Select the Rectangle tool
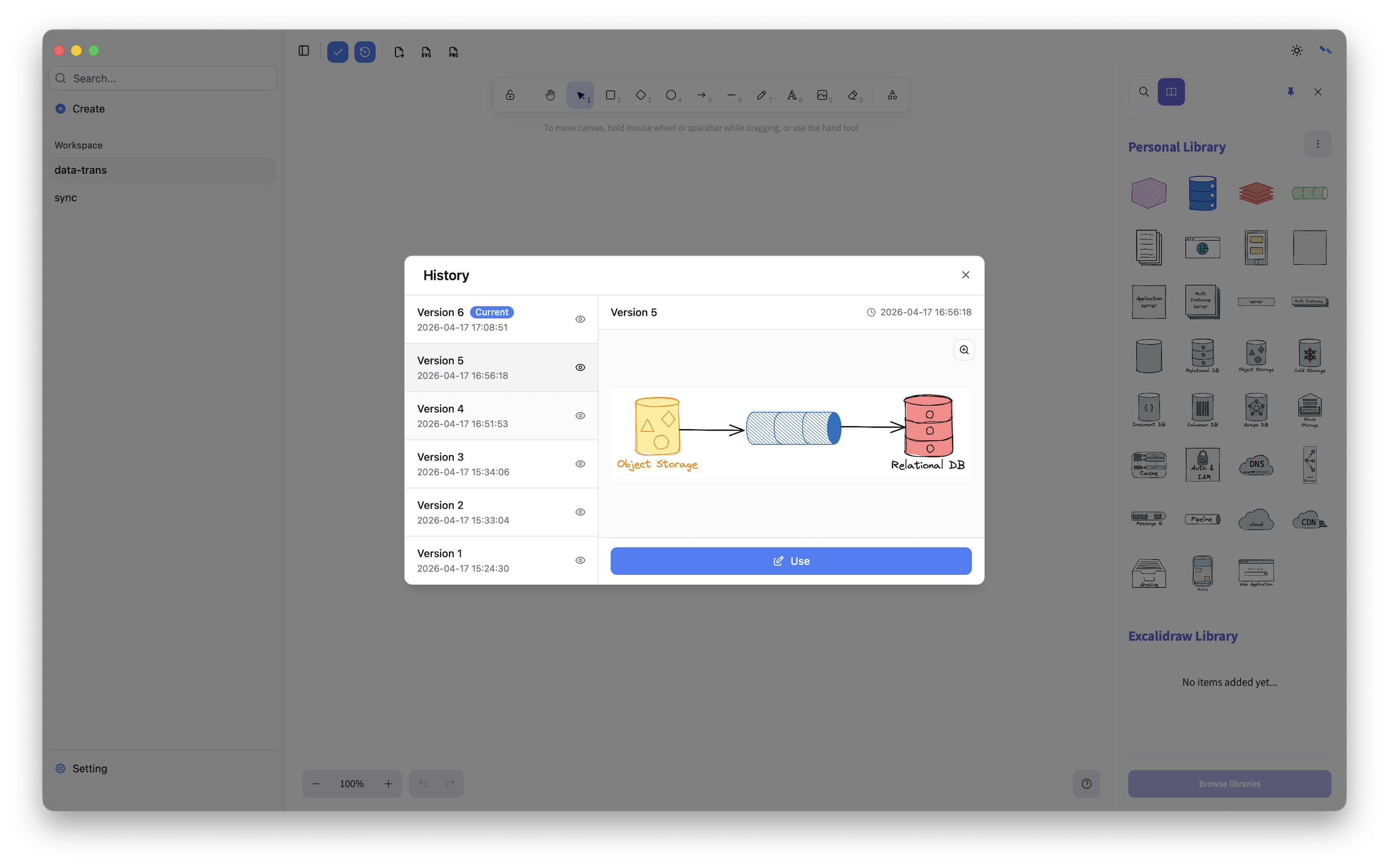This screenshot has height=868, width=1389. pos(611,95)
